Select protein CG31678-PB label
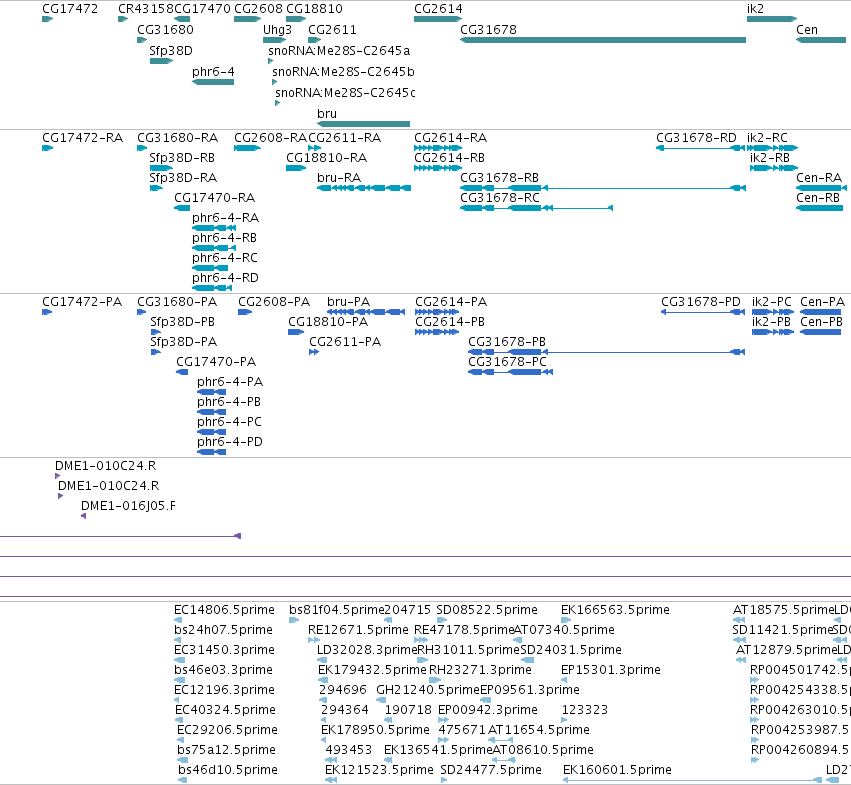The width and height of the screenshot is (851, 785). pos(507,342)
